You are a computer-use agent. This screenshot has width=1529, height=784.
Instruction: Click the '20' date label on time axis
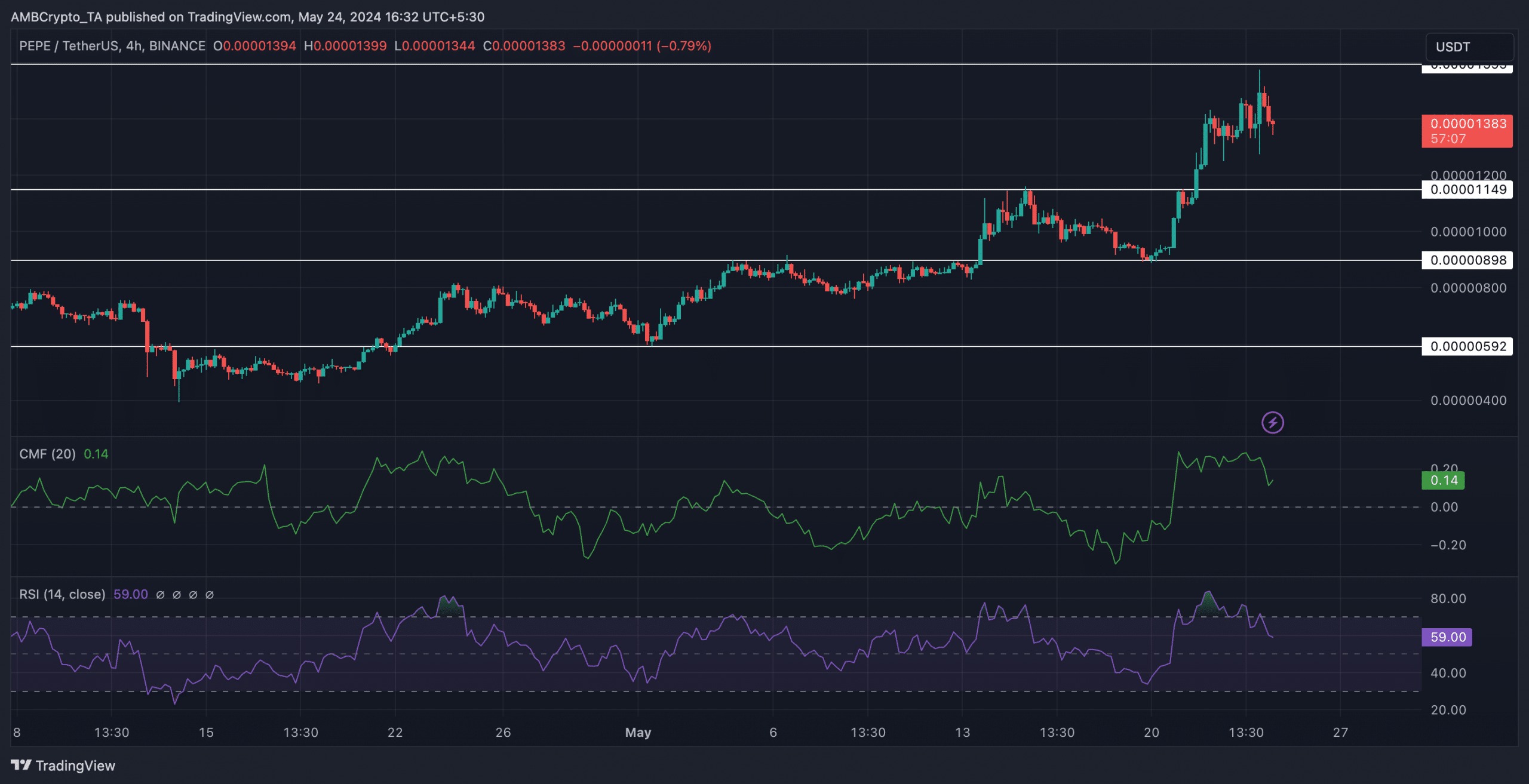tap(1152, 733)
